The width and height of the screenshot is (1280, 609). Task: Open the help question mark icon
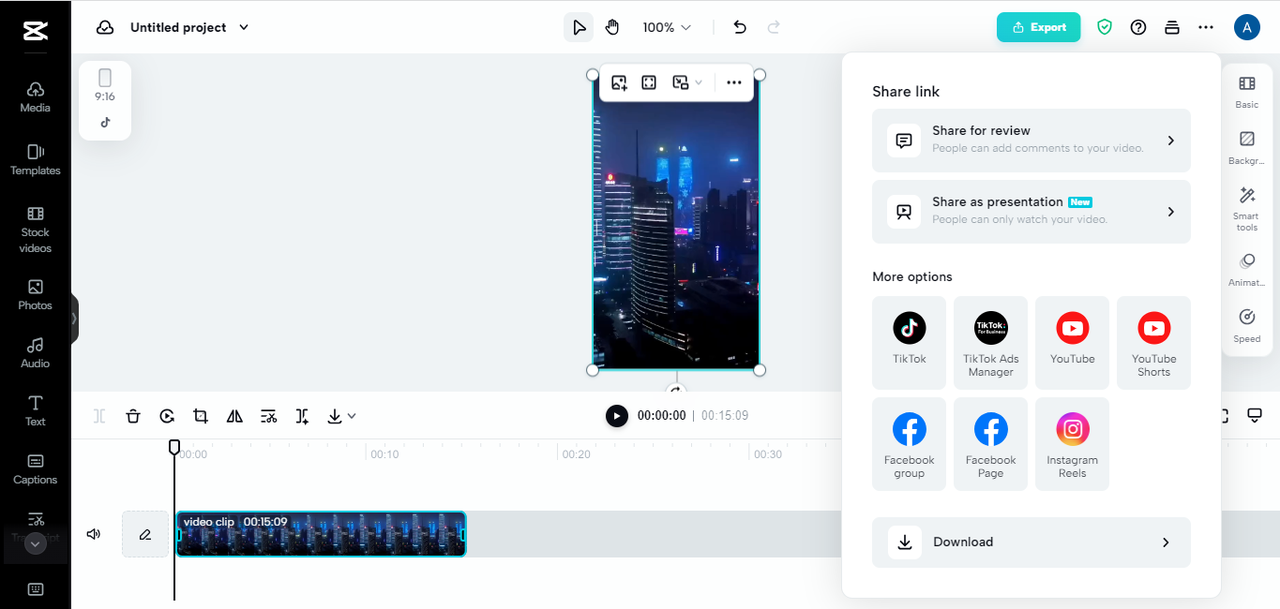(1138, 27)
